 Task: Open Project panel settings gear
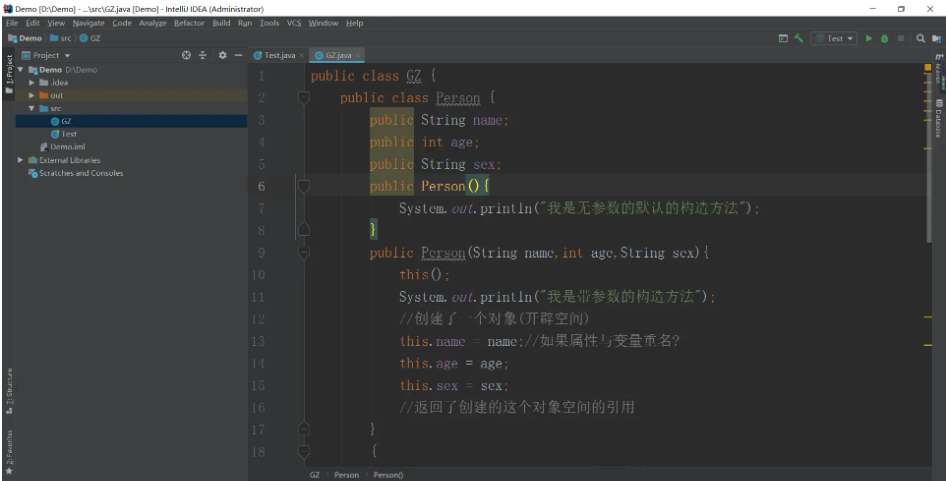click(222, 55)
